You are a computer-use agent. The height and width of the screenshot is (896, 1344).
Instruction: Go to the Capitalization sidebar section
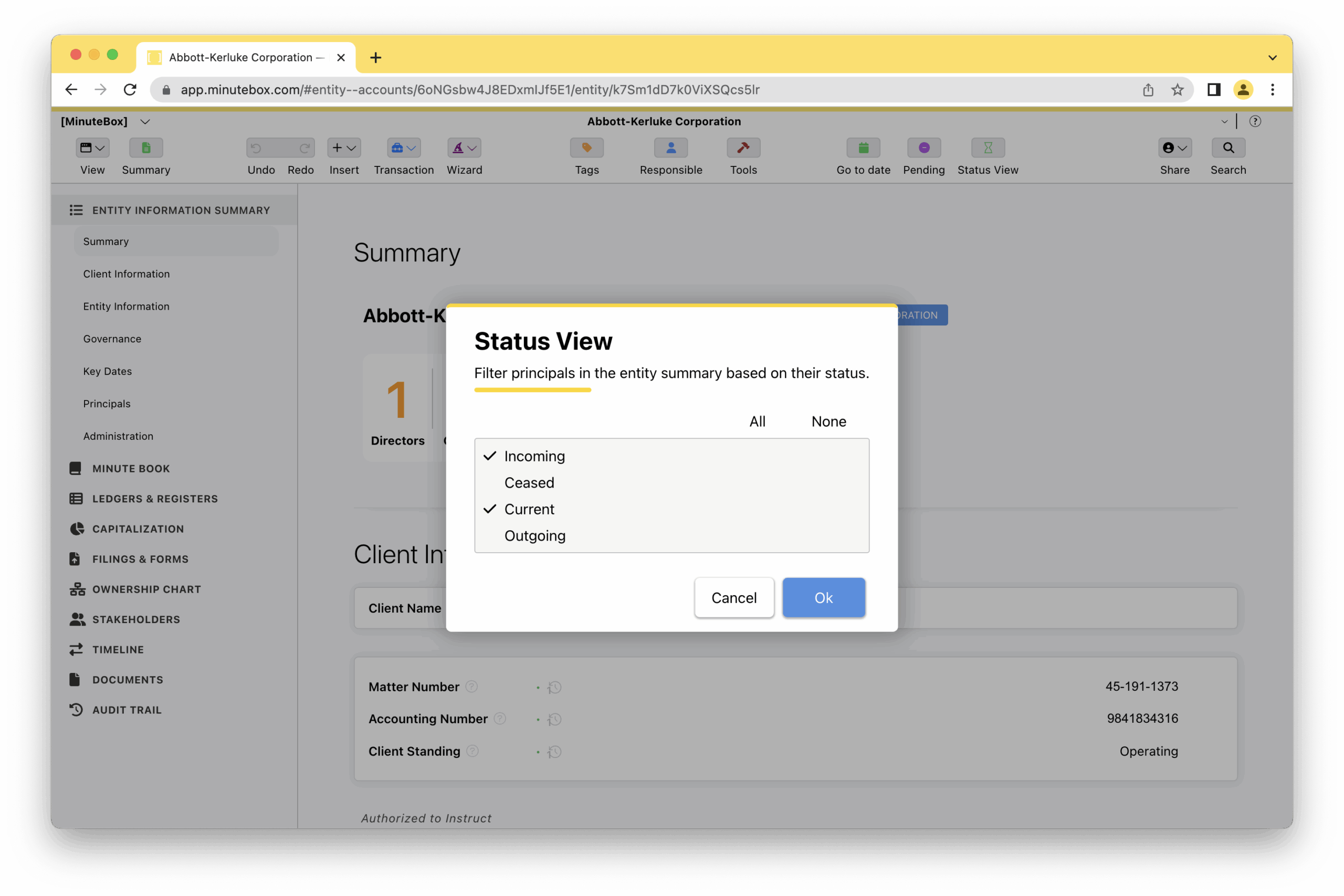pyautogui.click(x=138, y=529)
